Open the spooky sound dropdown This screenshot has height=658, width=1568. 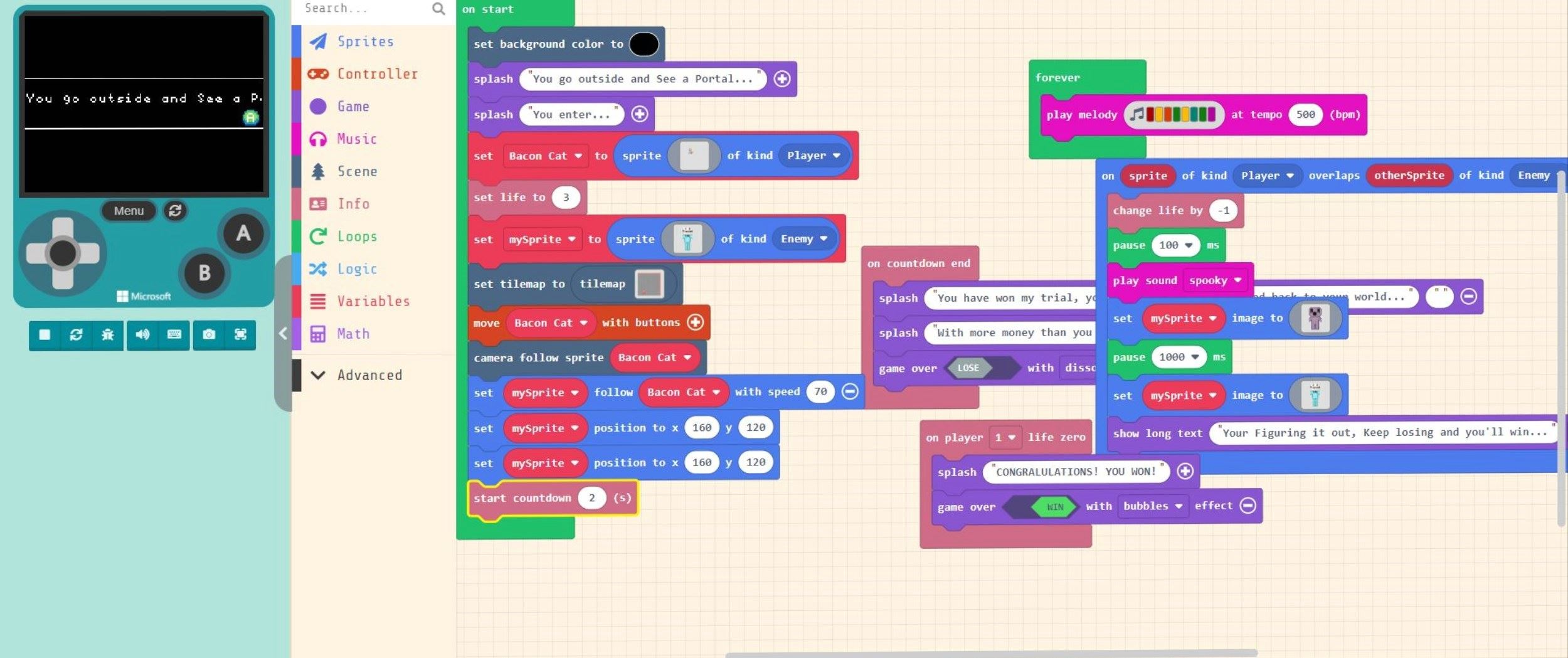click(x=1215, y=280)
